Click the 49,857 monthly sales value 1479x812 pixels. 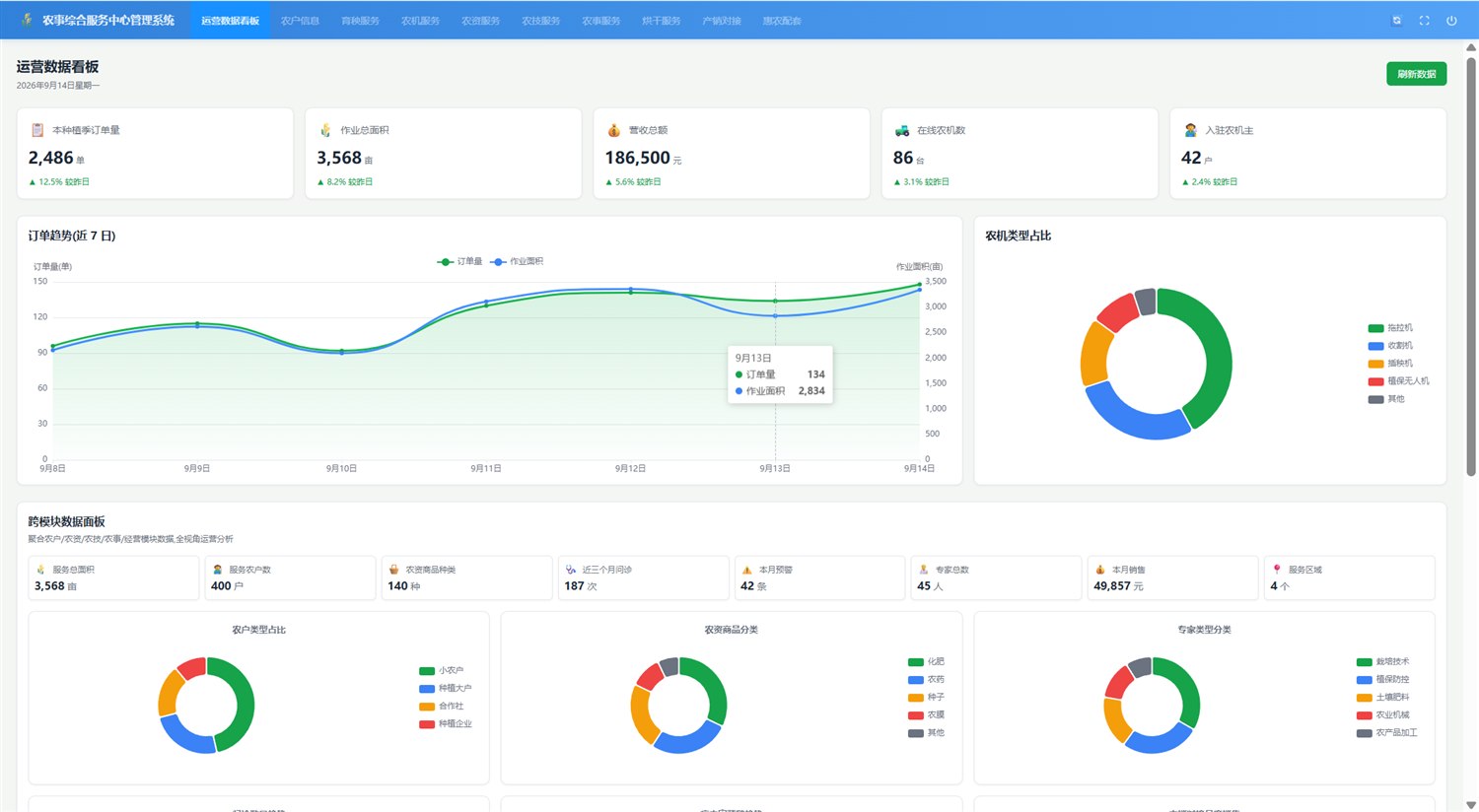tap(1111, 585)
